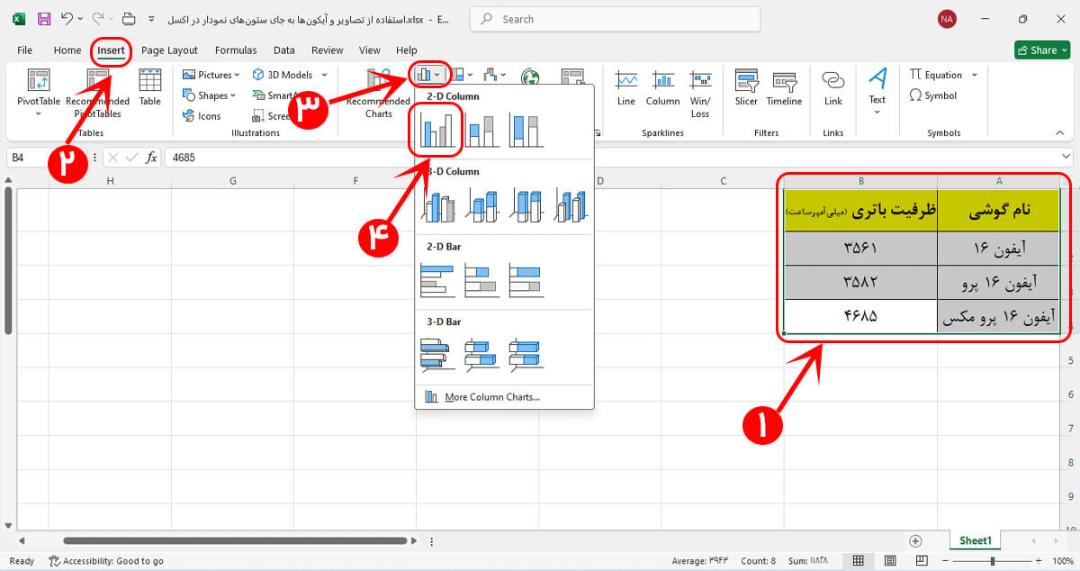Click the formula bar showing 4685

(613, 158)
